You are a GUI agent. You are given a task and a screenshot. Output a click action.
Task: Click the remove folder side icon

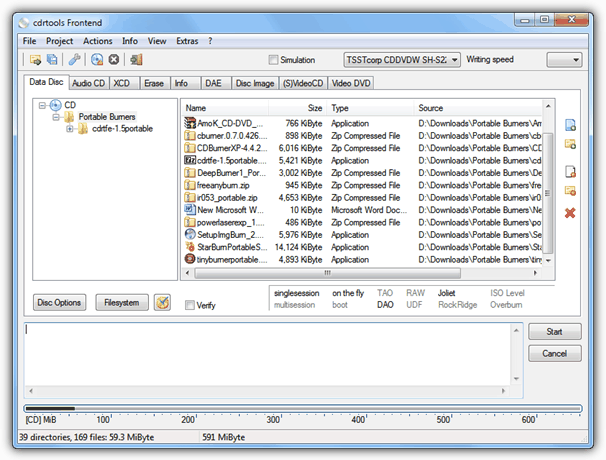[x=570, y=191]
